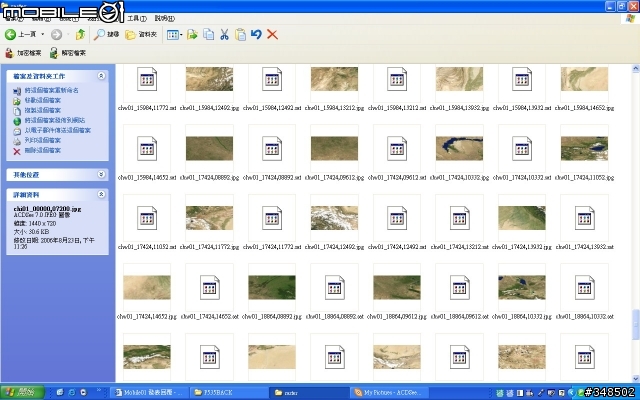This screenshot has height=400, width=640.
Task: Select thumbnail 15984,12492.jpg
Action: point(209,79)
